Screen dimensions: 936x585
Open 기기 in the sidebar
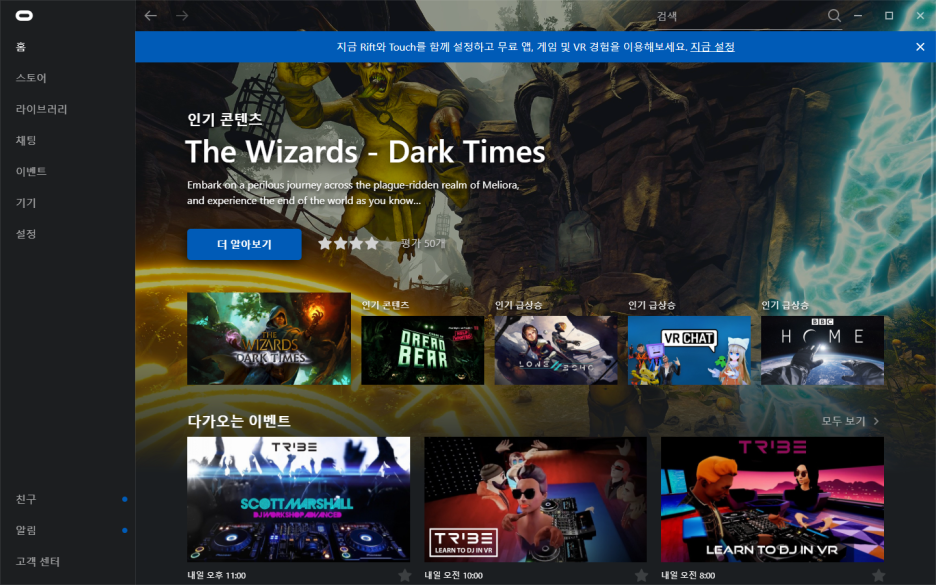point(26,203)
